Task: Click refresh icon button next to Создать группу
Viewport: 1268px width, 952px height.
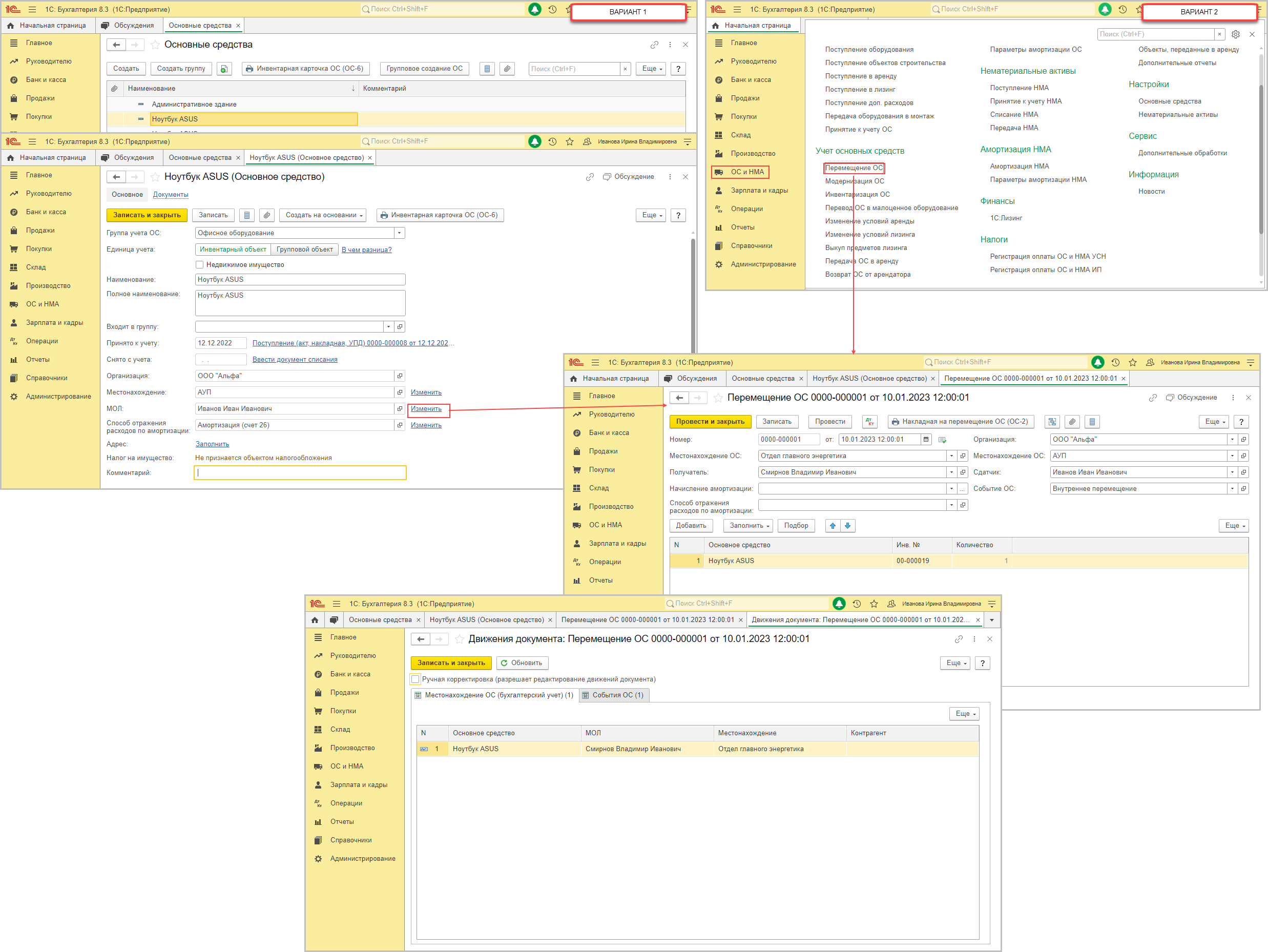Action: pyautogui.click(x=224, y=69)
